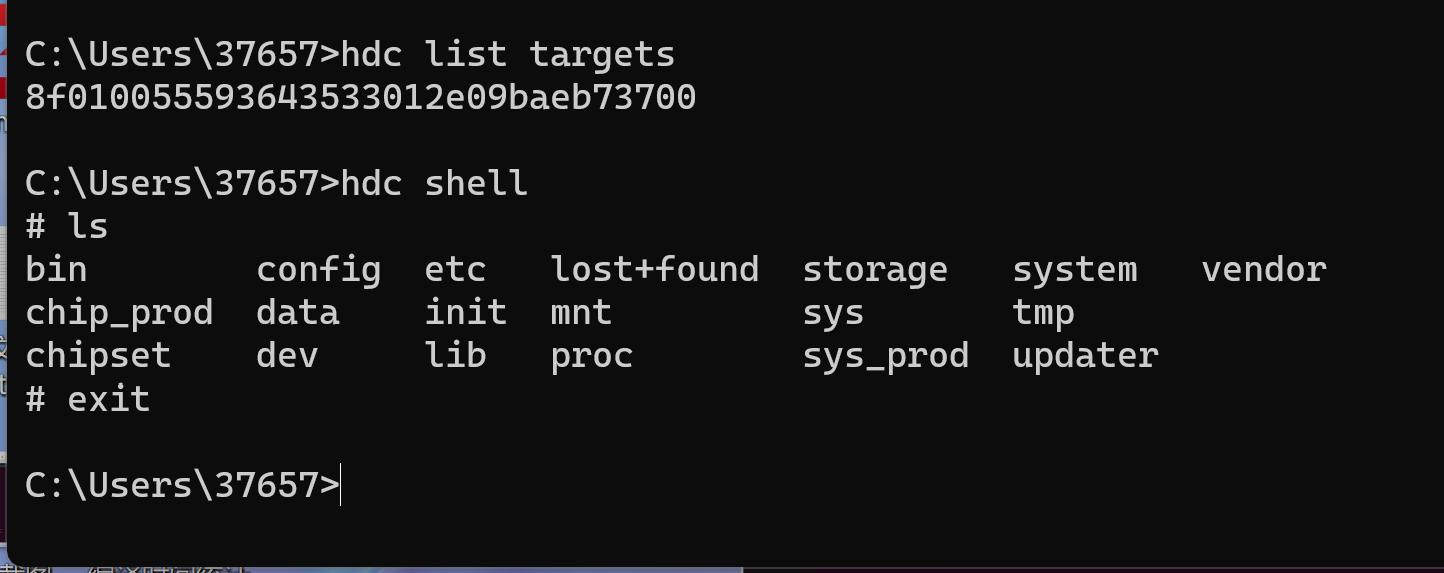Click the "bin" directory name
The height and width of the screenshot is (573, 1444).
pos(56,270)
